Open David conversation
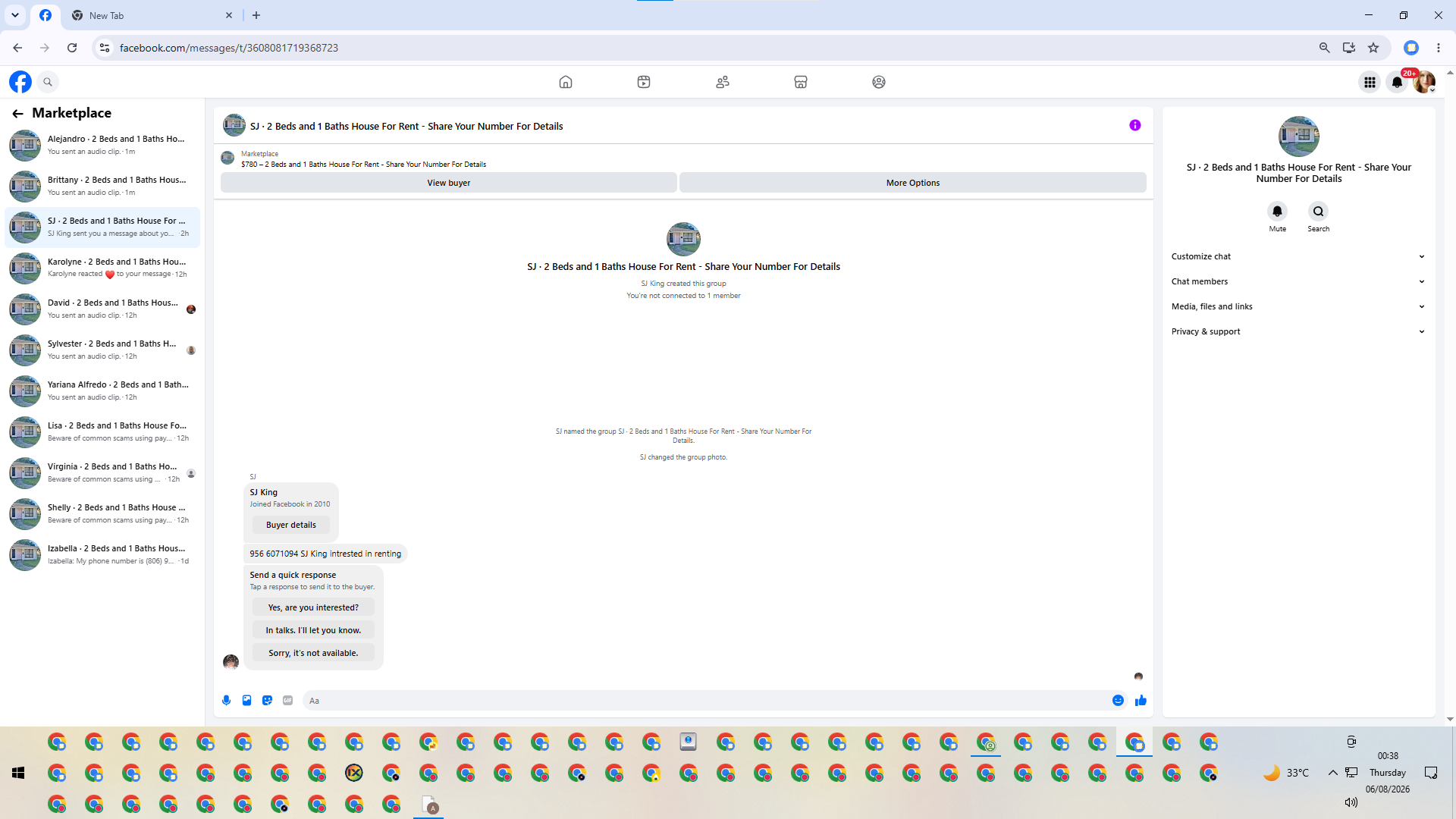 coord(103,309)
